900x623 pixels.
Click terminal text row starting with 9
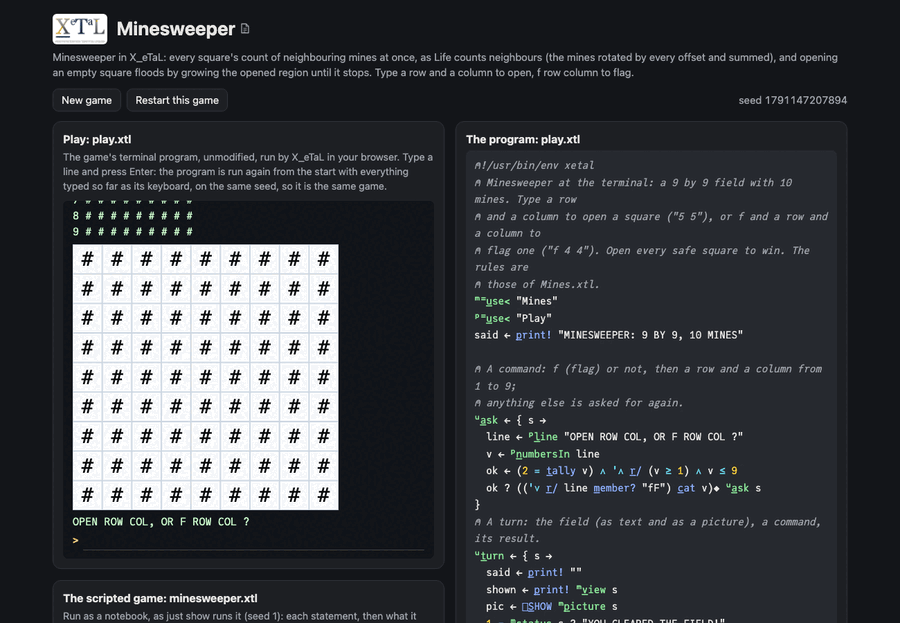tap(133, 232)
